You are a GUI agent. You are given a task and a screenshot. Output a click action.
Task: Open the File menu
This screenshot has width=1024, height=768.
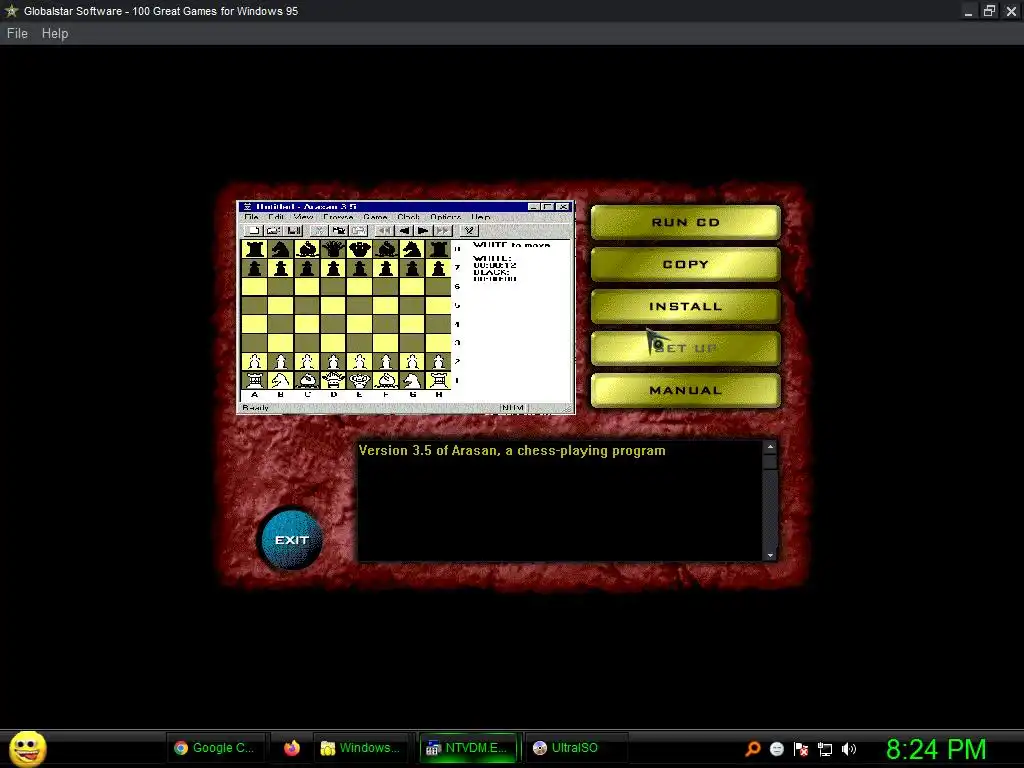point(17,33)
